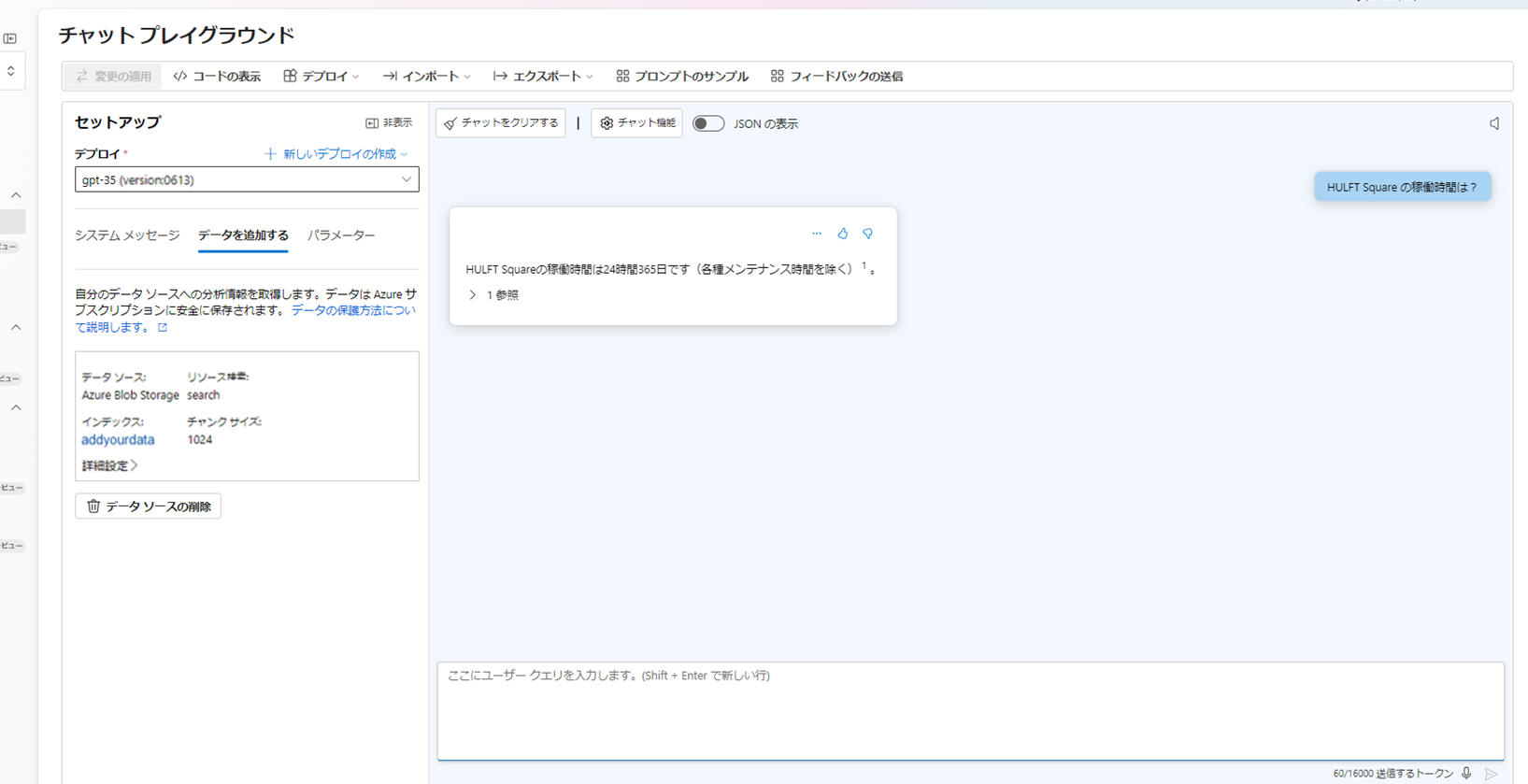
Task: Click the speaker audio icon
Action: tap(1494, 123)
